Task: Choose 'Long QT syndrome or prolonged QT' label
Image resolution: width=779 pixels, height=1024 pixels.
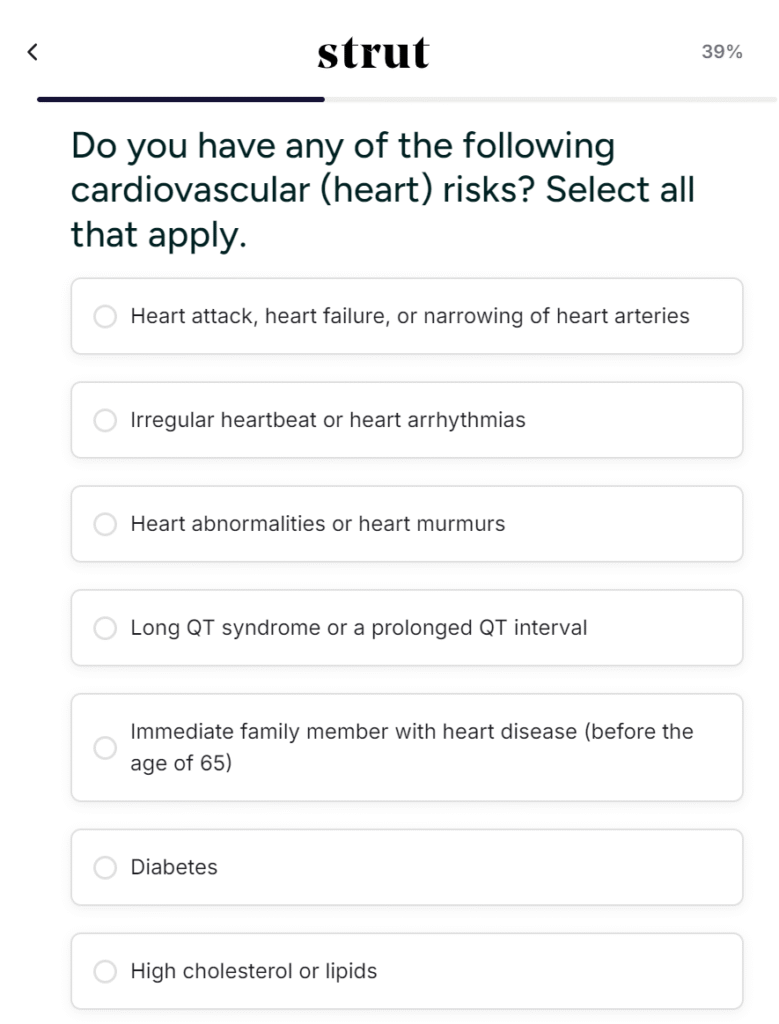Action: pyautogui.click(x=359, y=628)
